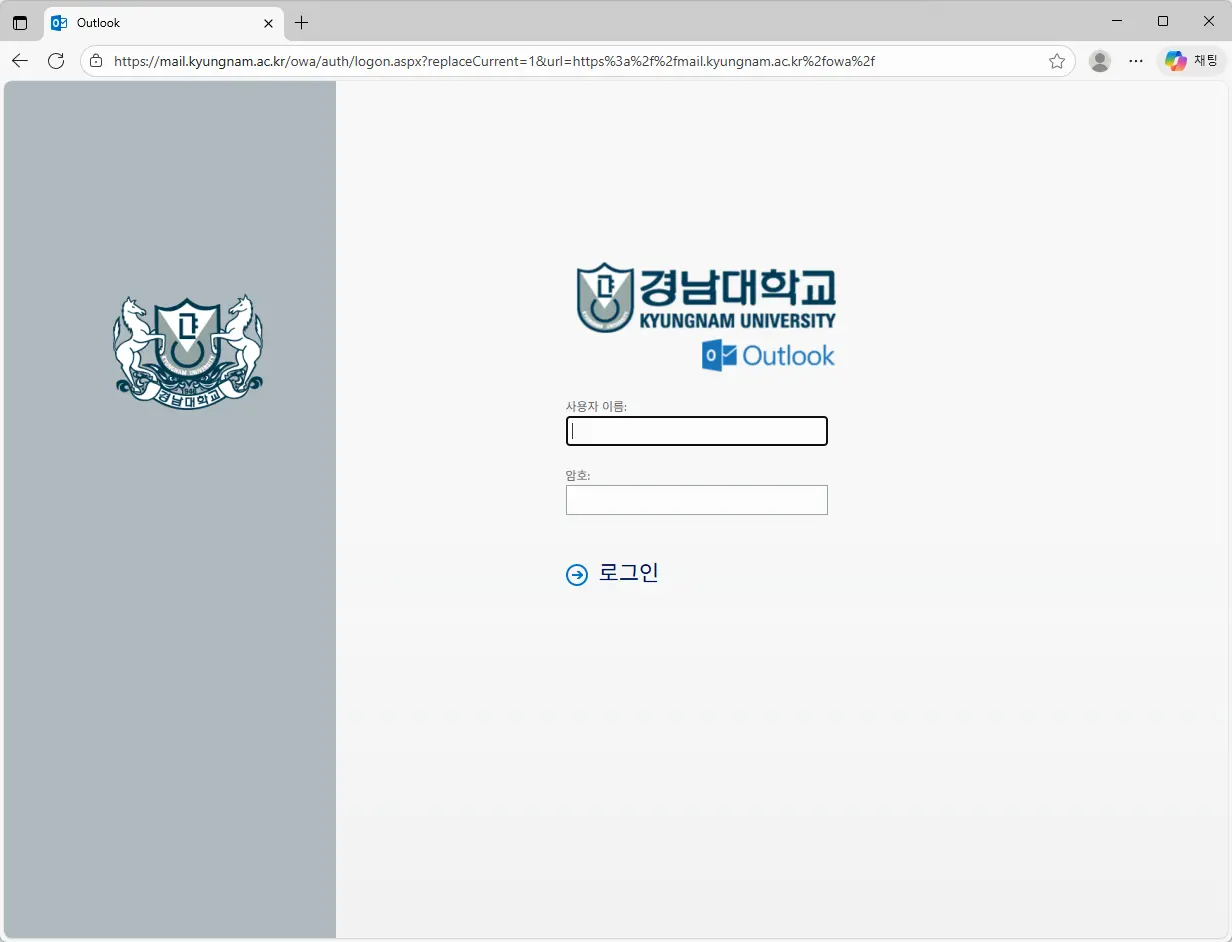This screenshot has width=1232, height=942.
Task: Click the Outlook favicon on the browser tab
Action: pyautogui.click(x=59, y=22)
